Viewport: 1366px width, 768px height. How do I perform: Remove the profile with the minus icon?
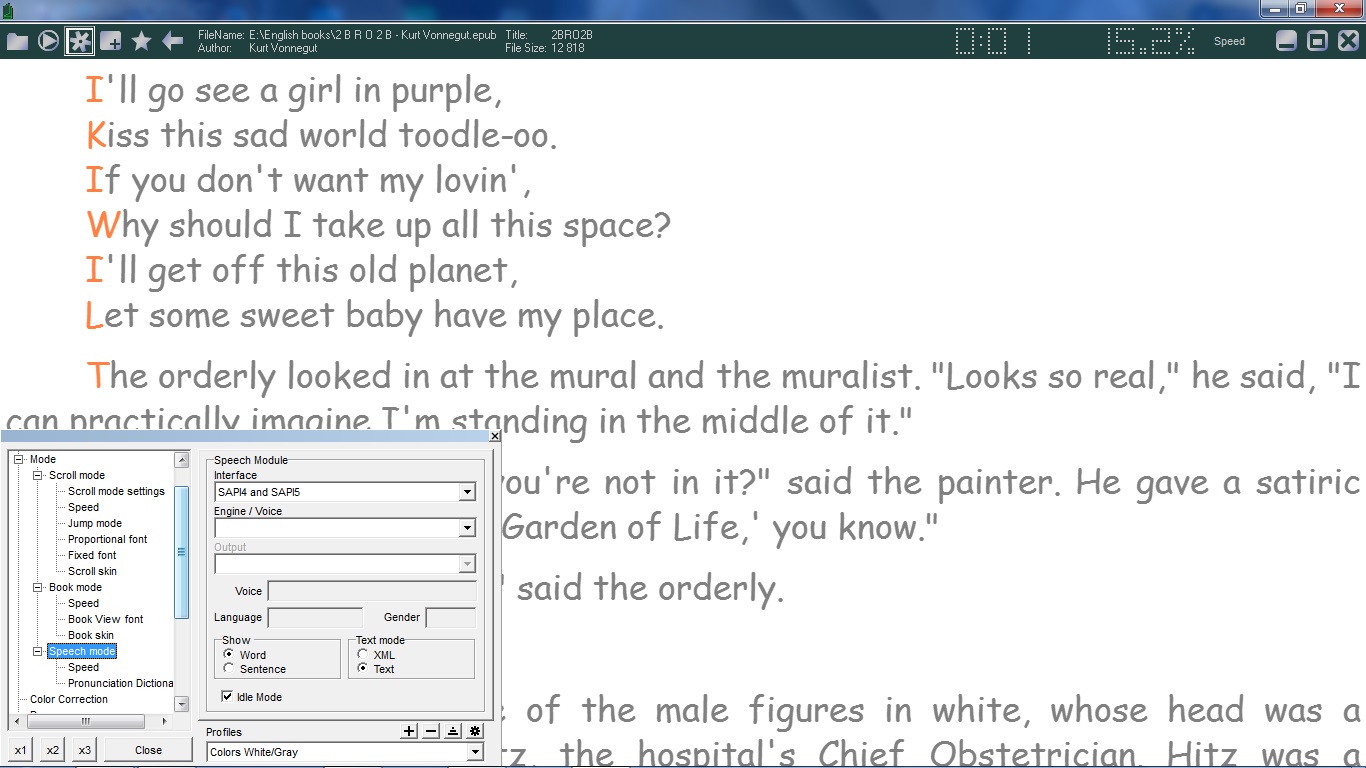(431, 732)
